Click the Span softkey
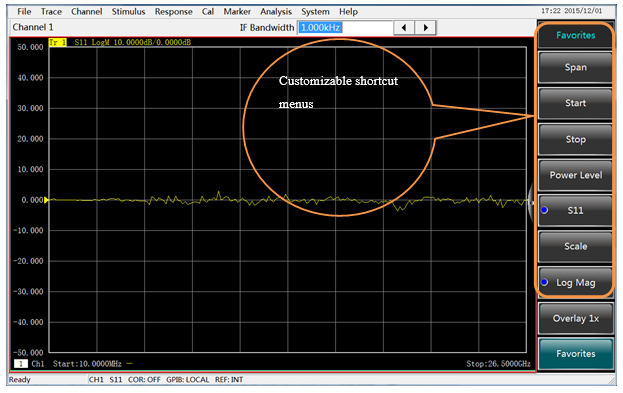 (x=575, y=67)
